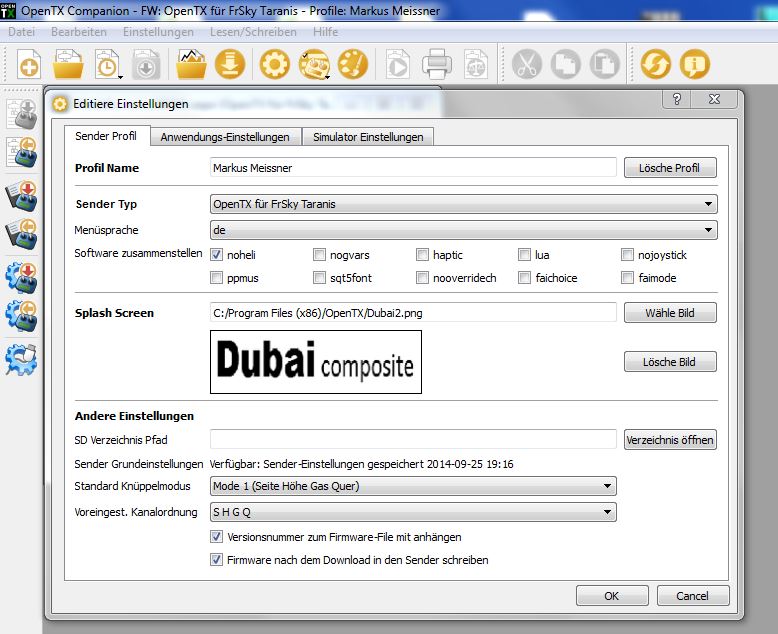
Task: Open the palette customize icon
Action: (353, 64)
